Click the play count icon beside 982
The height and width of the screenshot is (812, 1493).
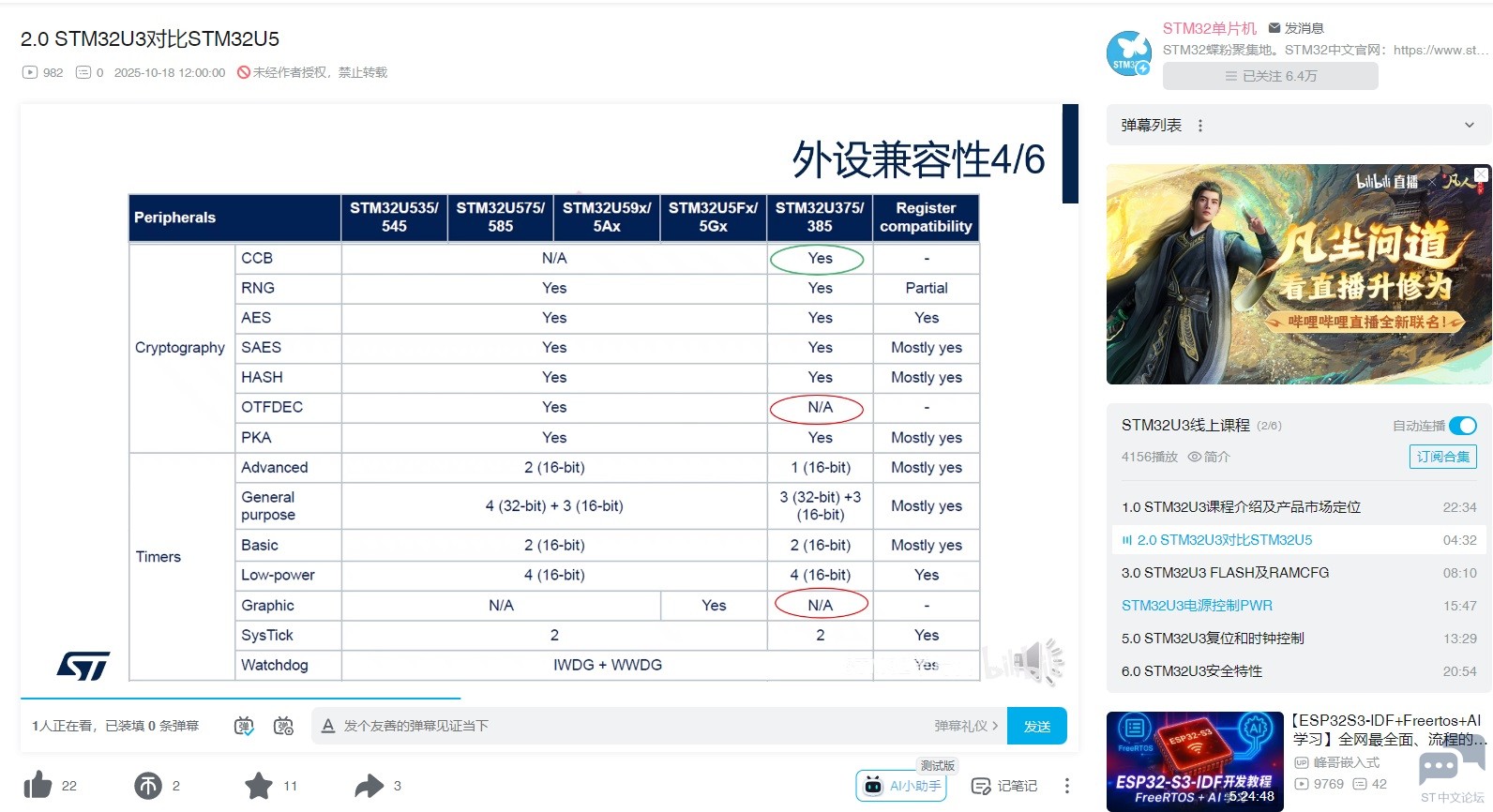click(x=30, y=72)
